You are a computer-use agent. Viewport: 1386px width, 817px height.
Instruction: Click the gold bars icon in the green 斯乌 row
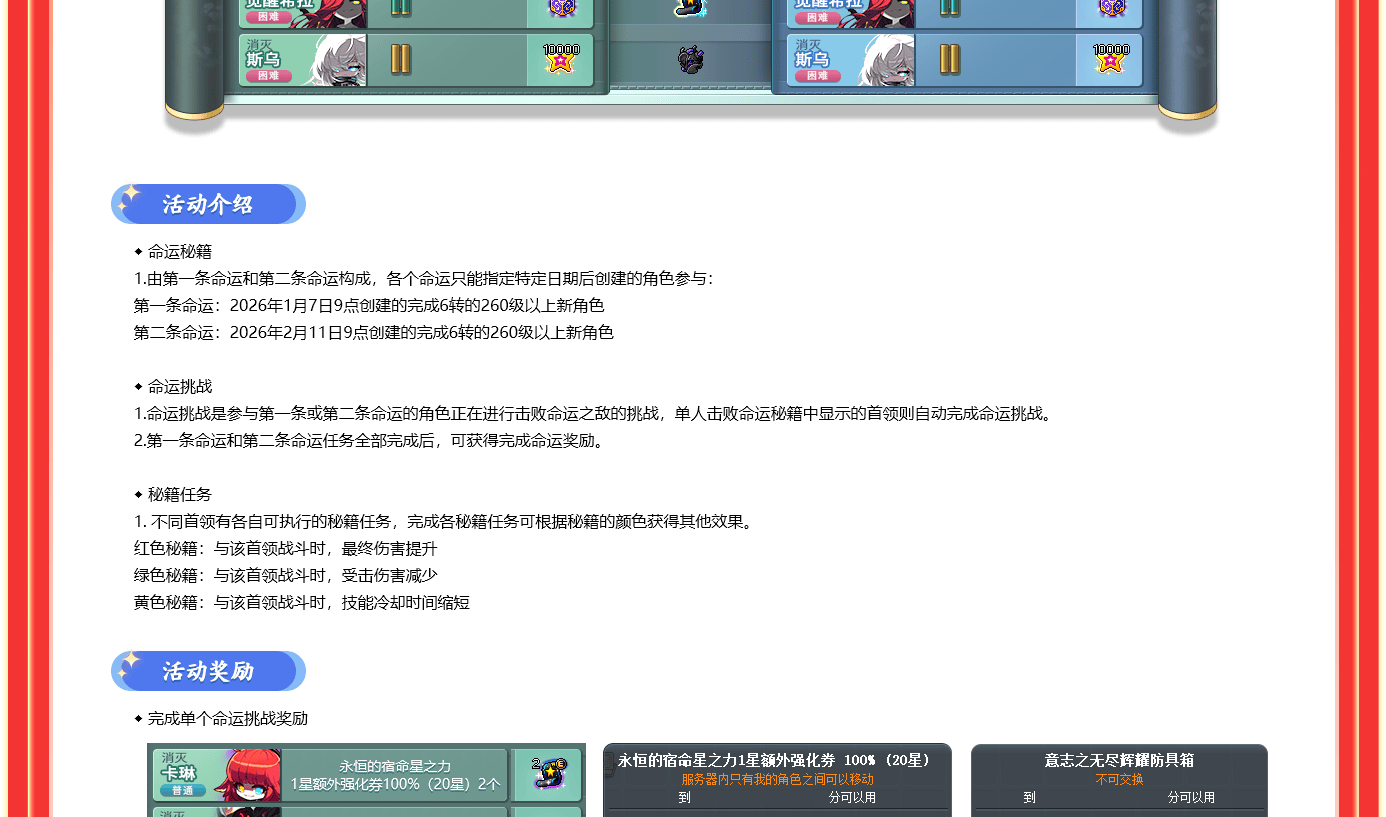pos(400,60)
